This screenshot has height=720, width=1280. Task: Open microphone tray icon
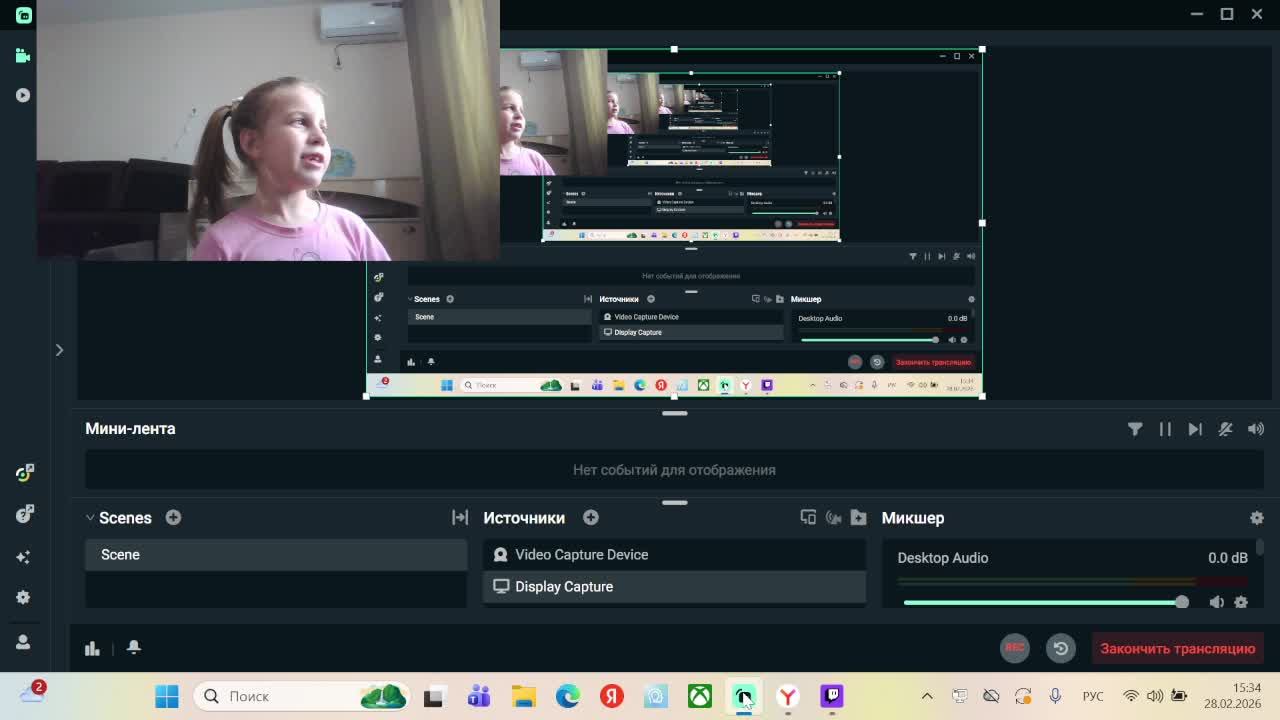[x=1055, y=696]
